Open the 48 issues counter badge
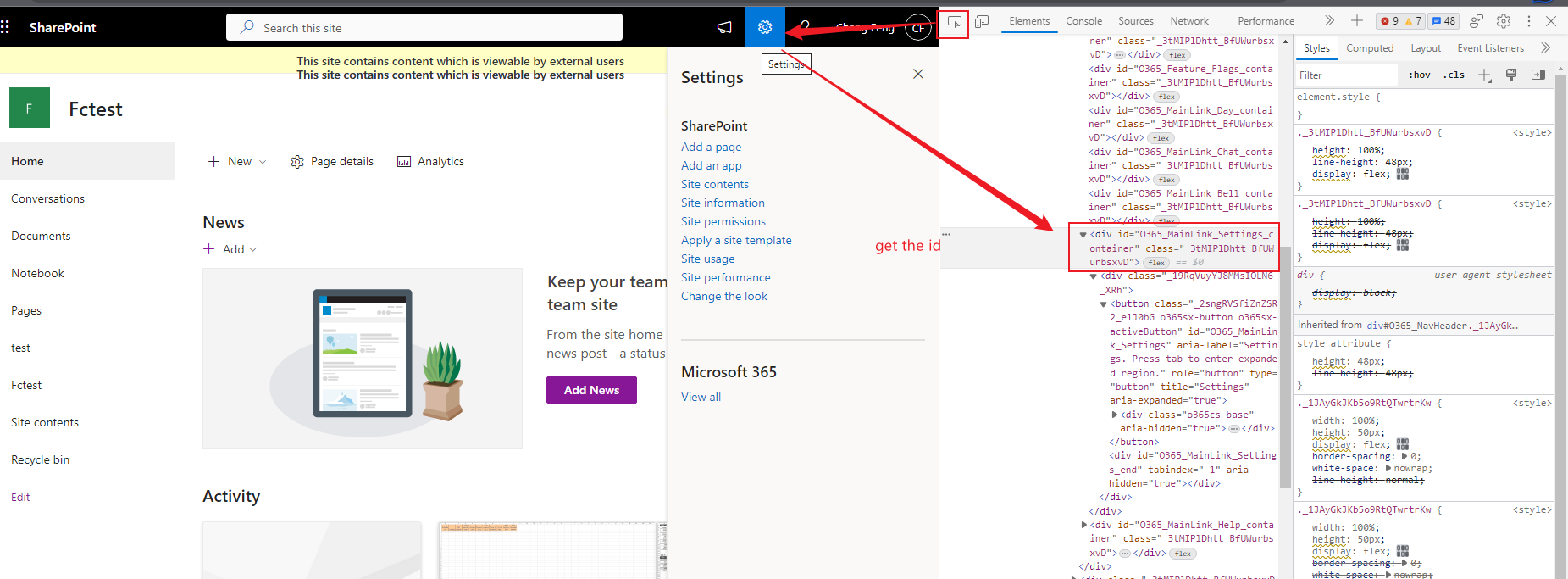This screenshot has height=579, width=1568. (1443, 21)
